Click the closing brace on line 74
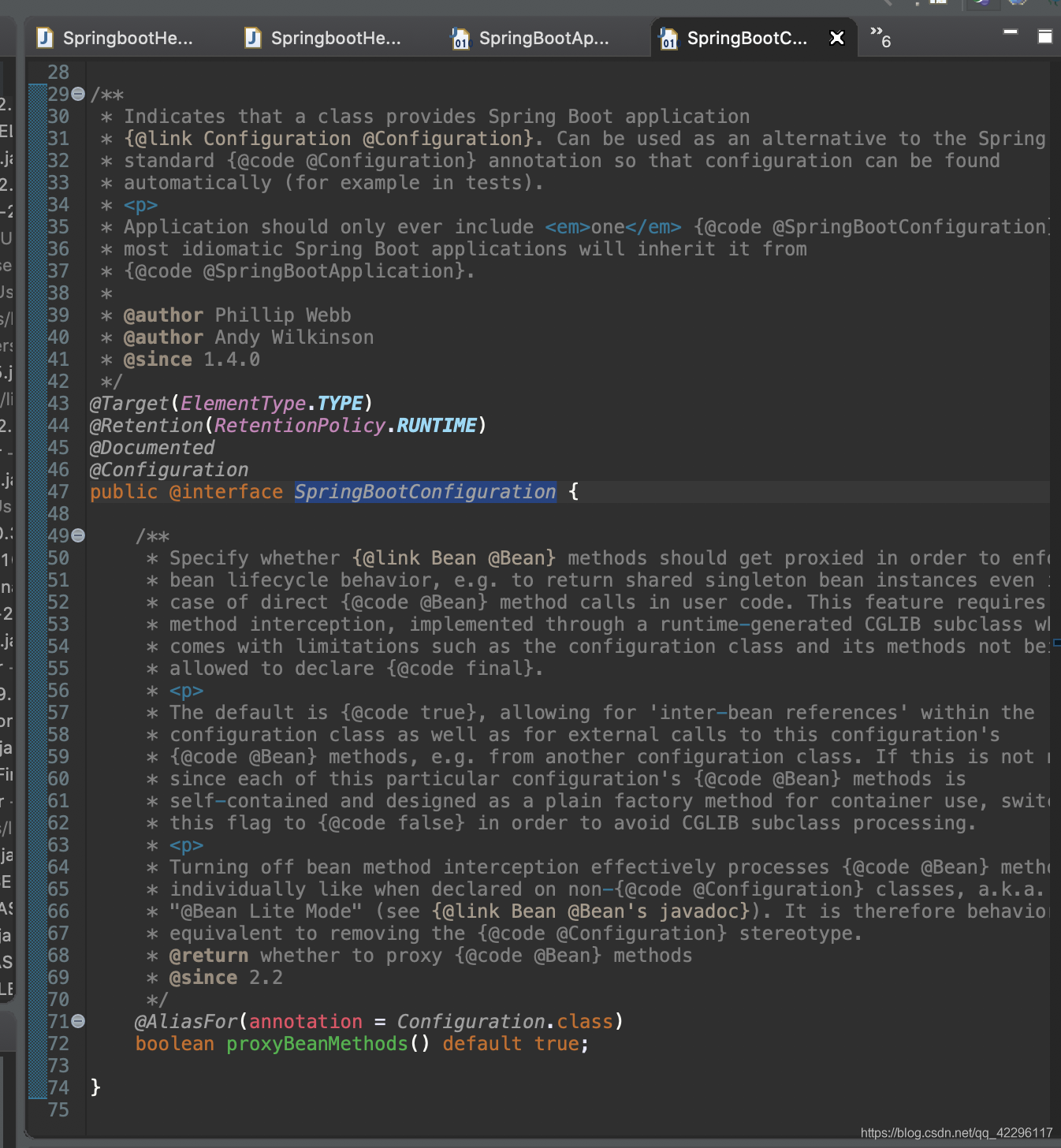1061x1148 pixels. [95, 1088]
